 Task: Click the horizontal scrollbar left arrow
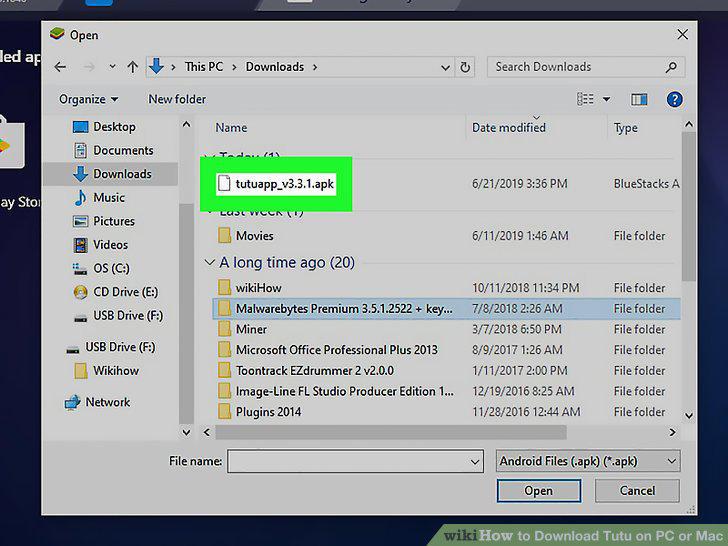207,433
